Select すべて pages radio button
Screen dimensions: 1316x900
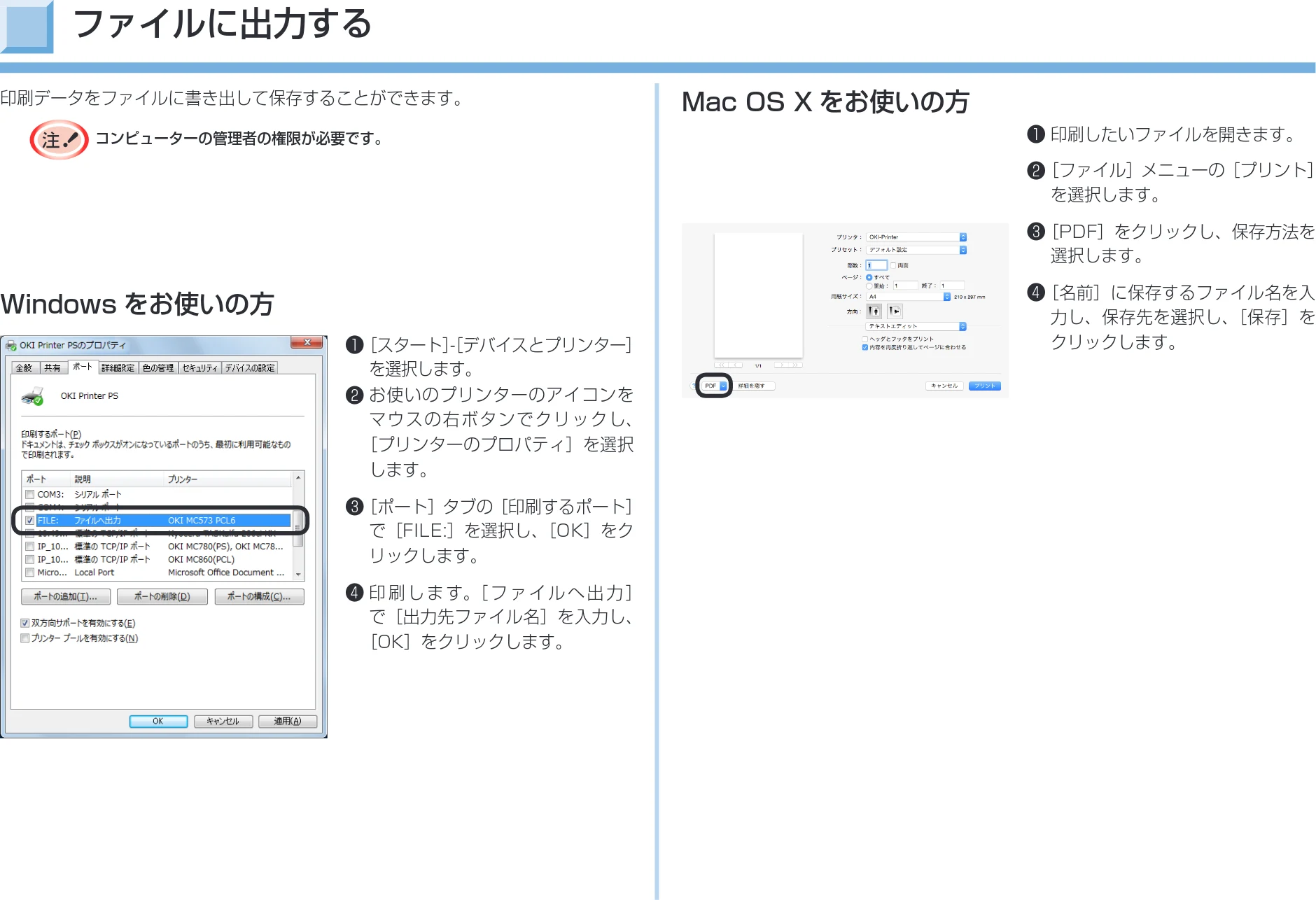pyautogui.click(x=869, y=278)
